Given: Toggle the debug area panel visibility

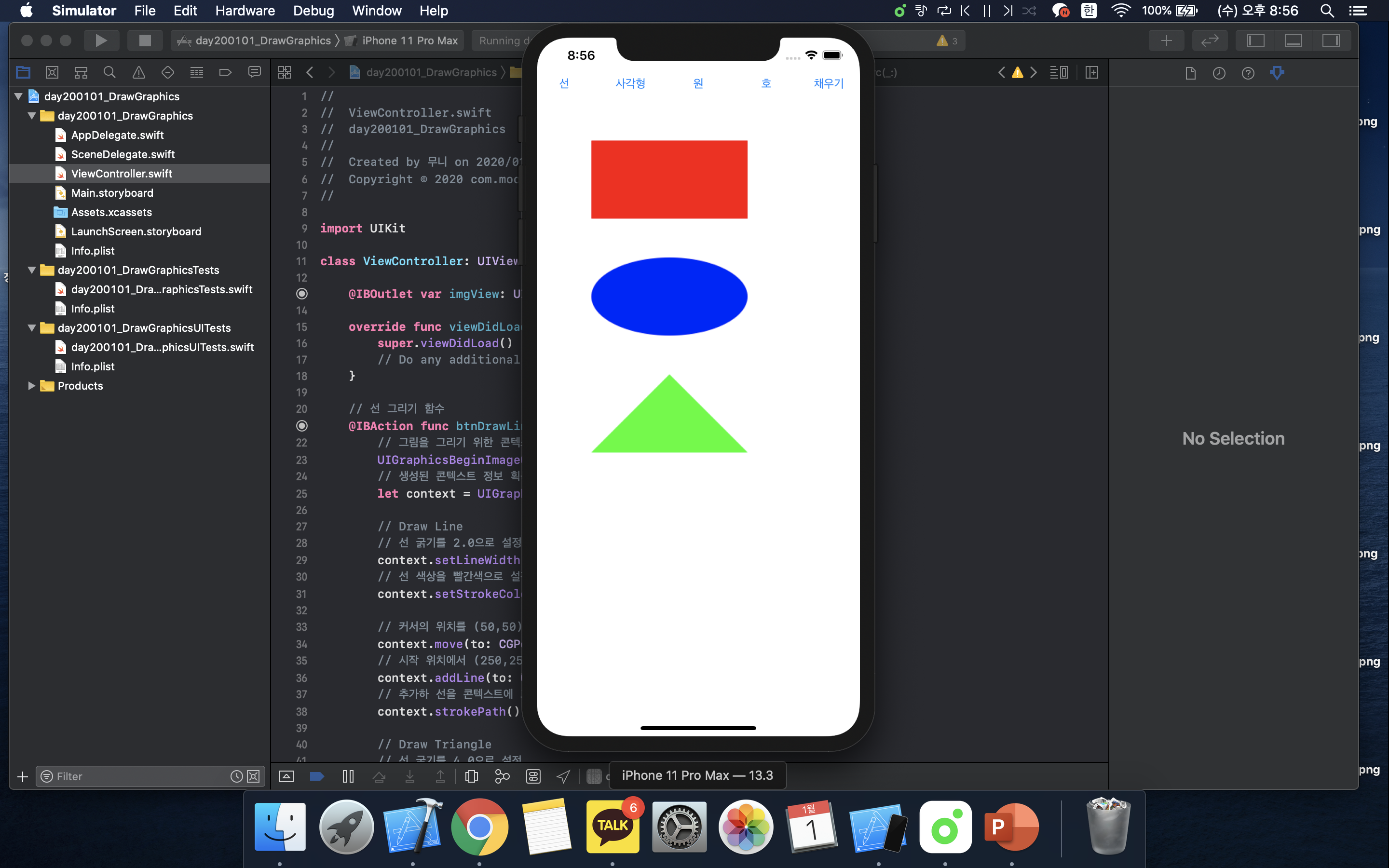Looking at the screenshot, I should 1293,41.
